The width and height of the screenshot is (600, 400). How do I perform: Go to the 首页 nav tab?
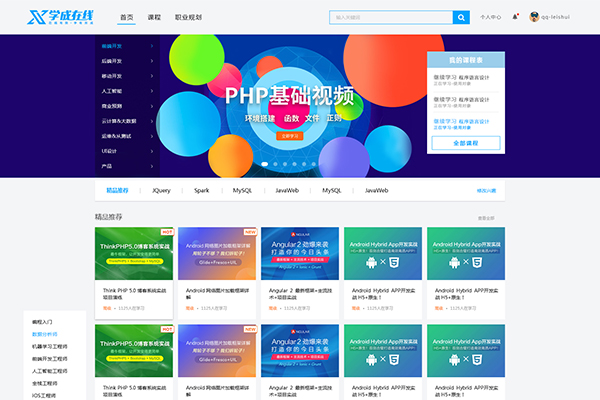(127, 17)
